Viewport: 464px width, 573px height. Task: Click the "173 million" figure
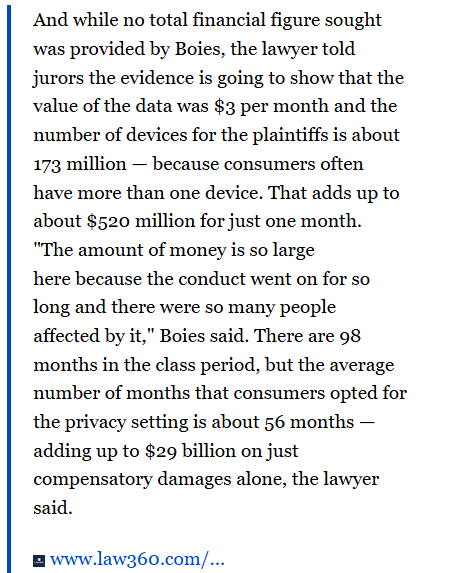pyautogui.click(x=80, y=164)
